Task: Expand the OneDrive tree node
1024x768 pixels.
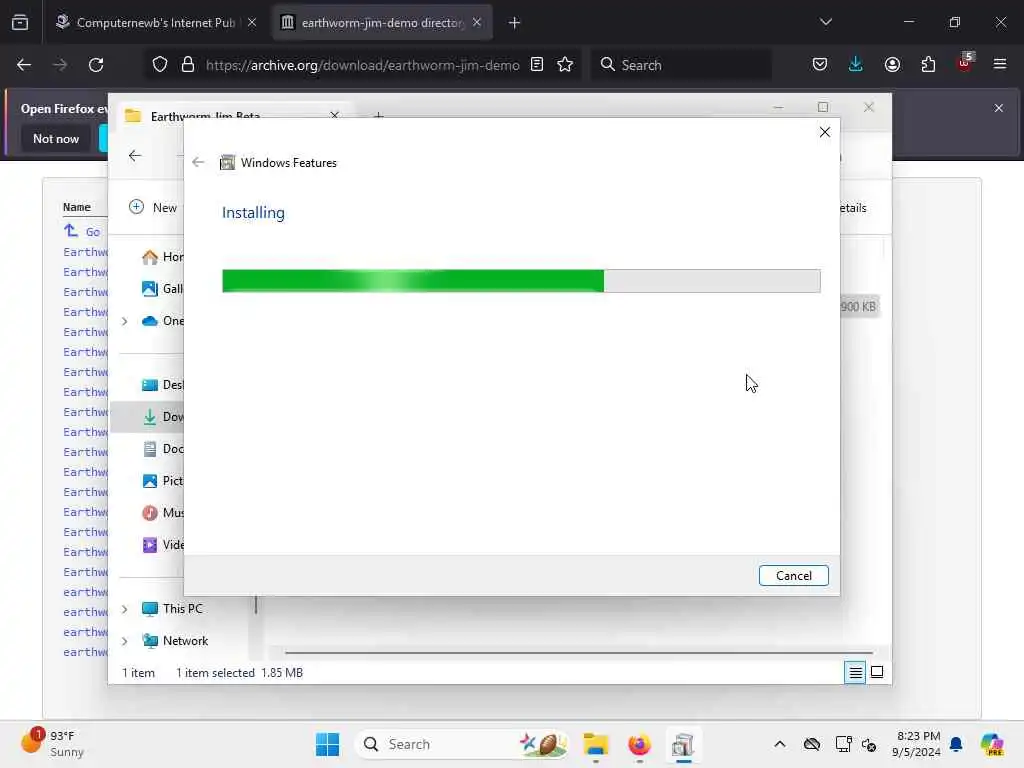Action: point(125,321)
